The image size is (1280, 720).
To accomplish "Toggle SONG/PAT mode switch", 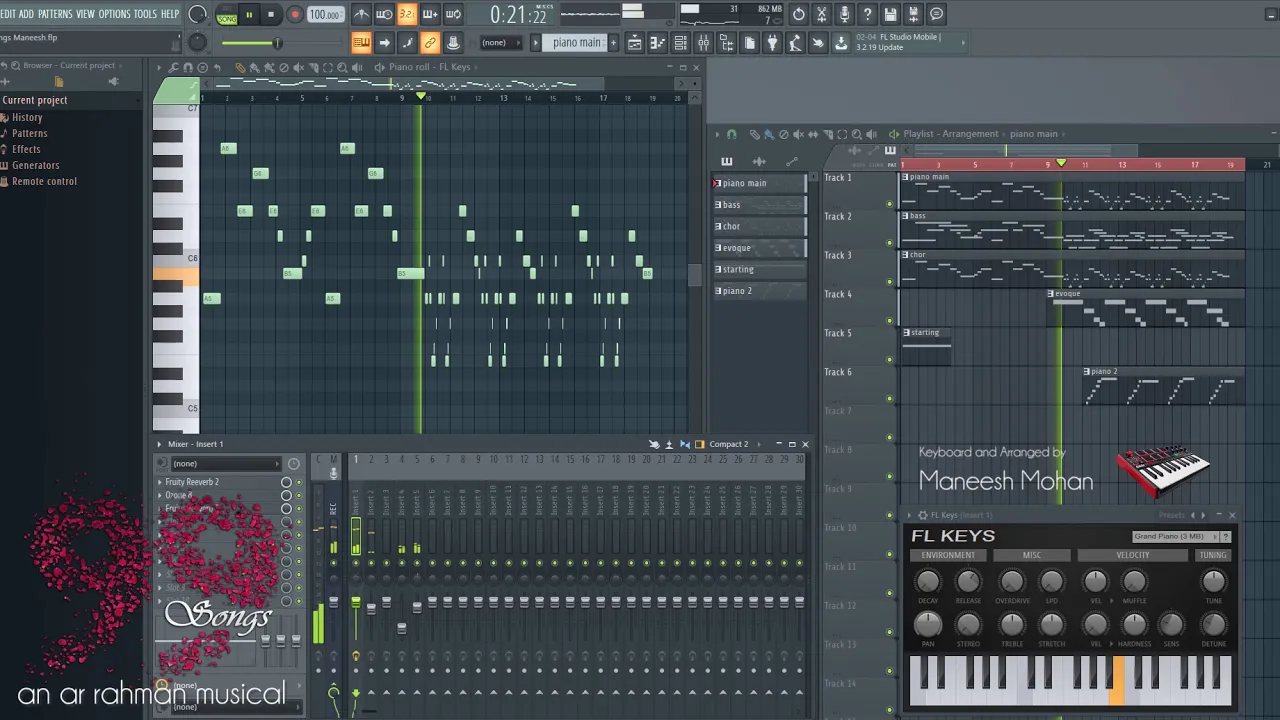I will pos(227,14).
